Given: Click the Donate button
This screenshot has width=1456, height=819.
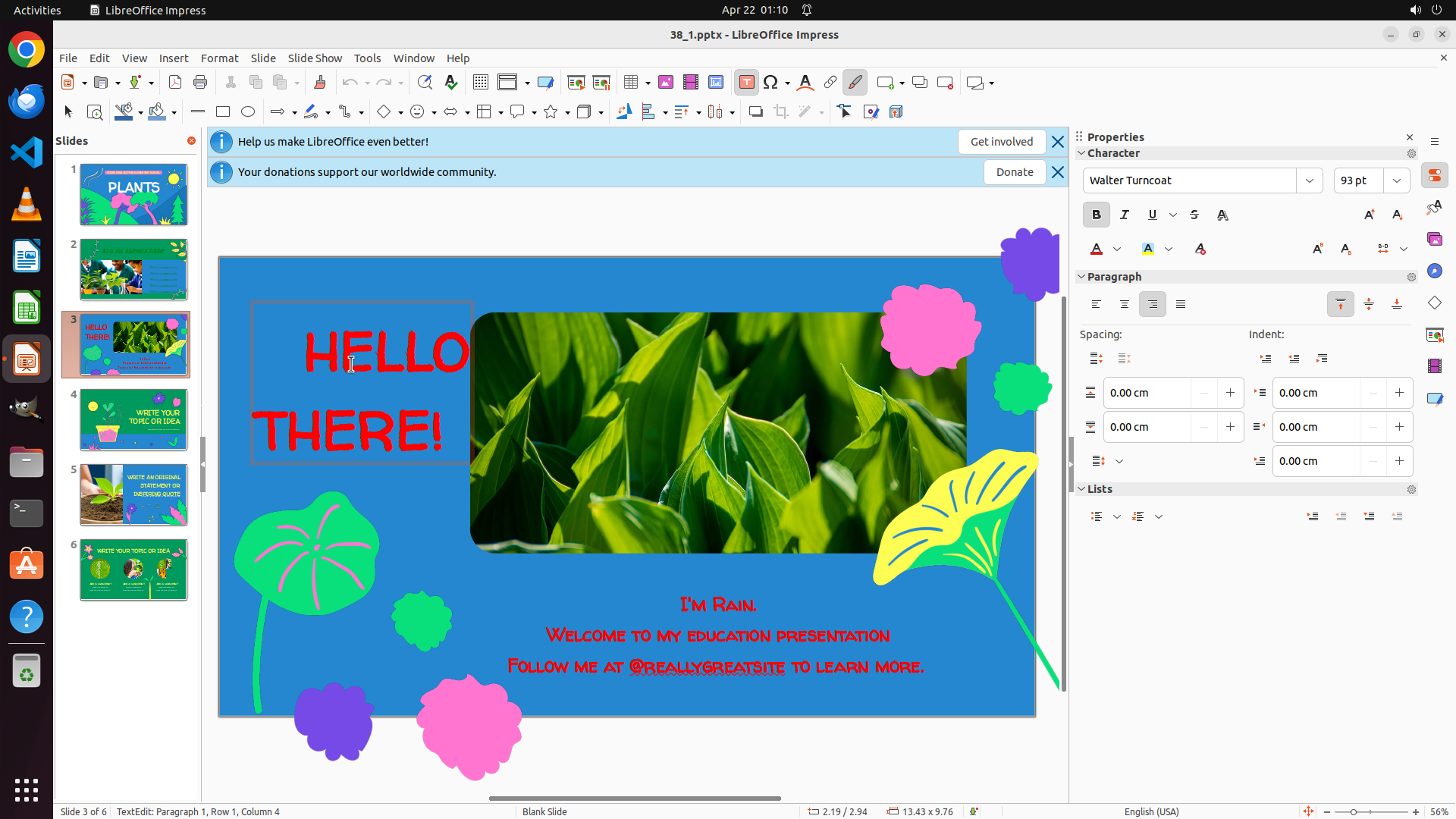Looking at the screenshot, I should [1014, 172].
